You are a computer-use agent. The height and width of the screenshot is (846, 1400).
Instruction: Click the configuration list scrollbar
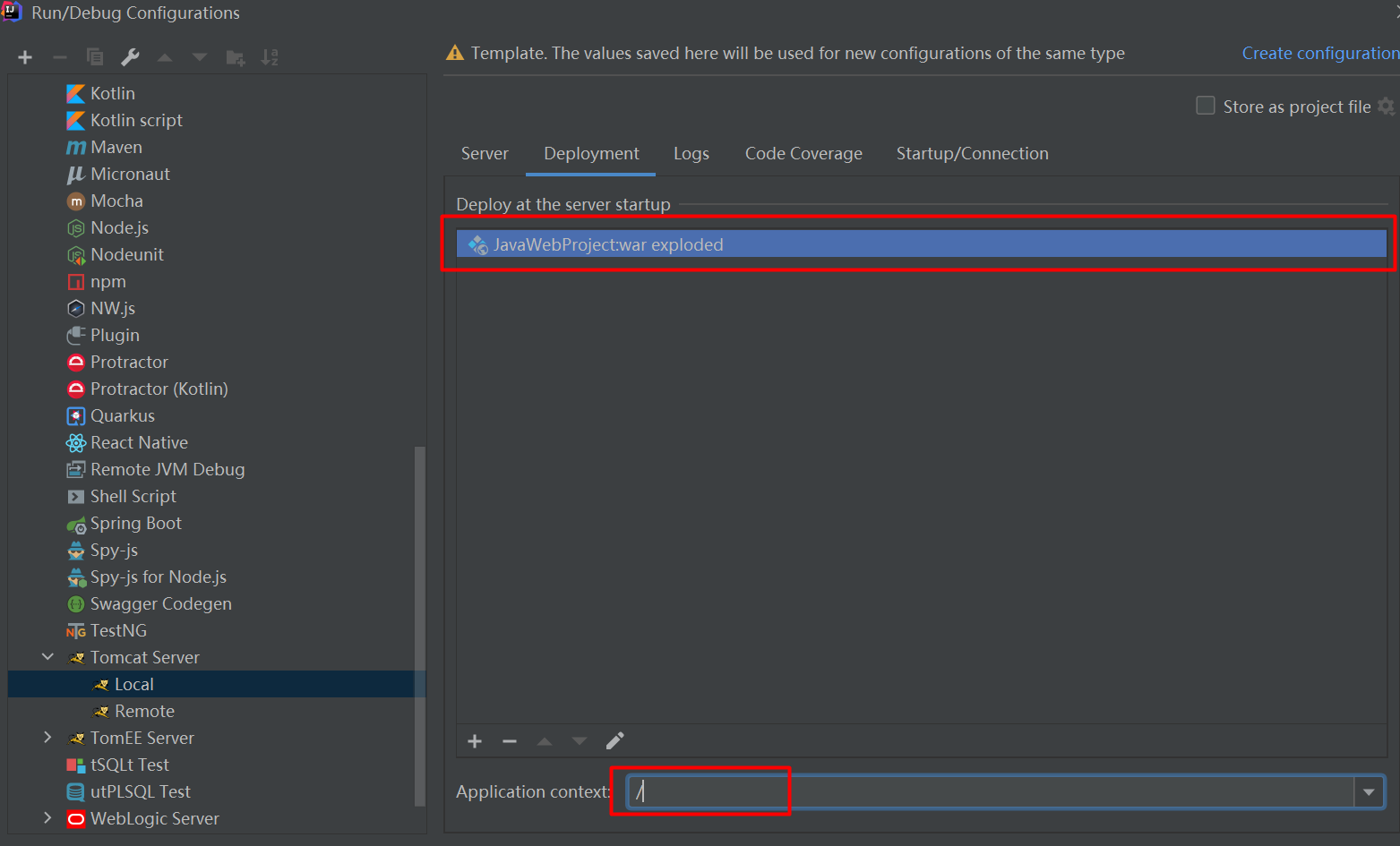pyautogui.click(x=419, y=627)
